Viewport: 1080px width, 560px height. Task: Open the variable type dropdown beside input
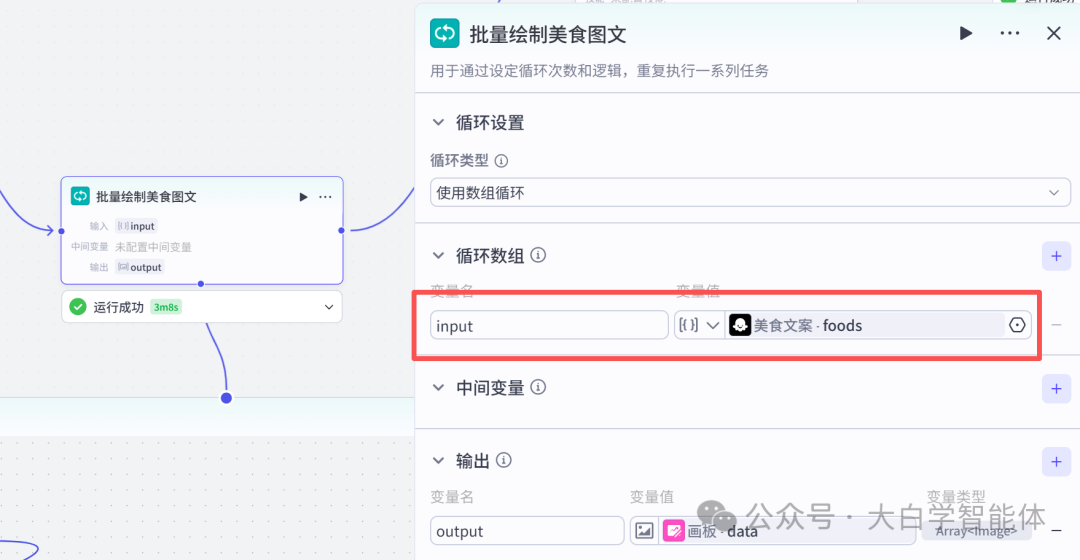click(699, 325)
